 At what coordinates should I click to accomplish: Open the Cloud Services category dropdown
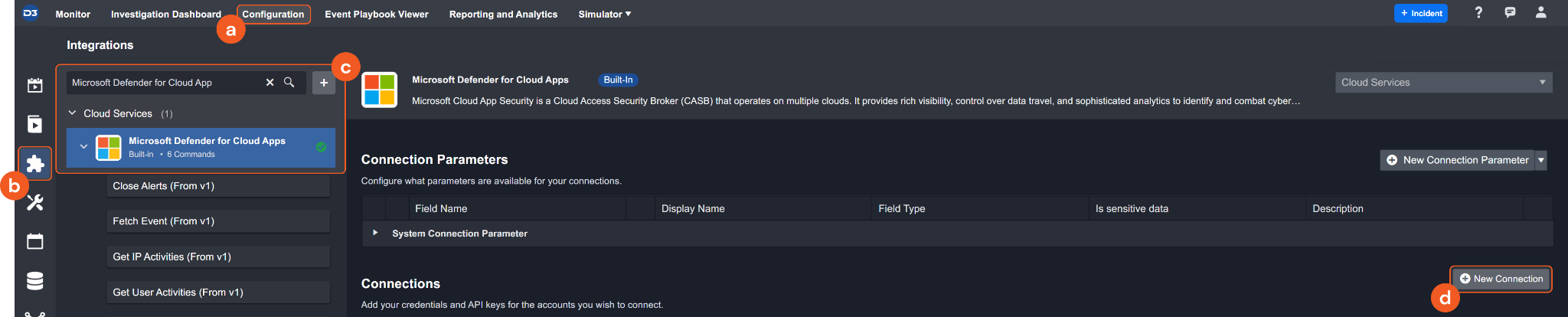pos(1443,83)
